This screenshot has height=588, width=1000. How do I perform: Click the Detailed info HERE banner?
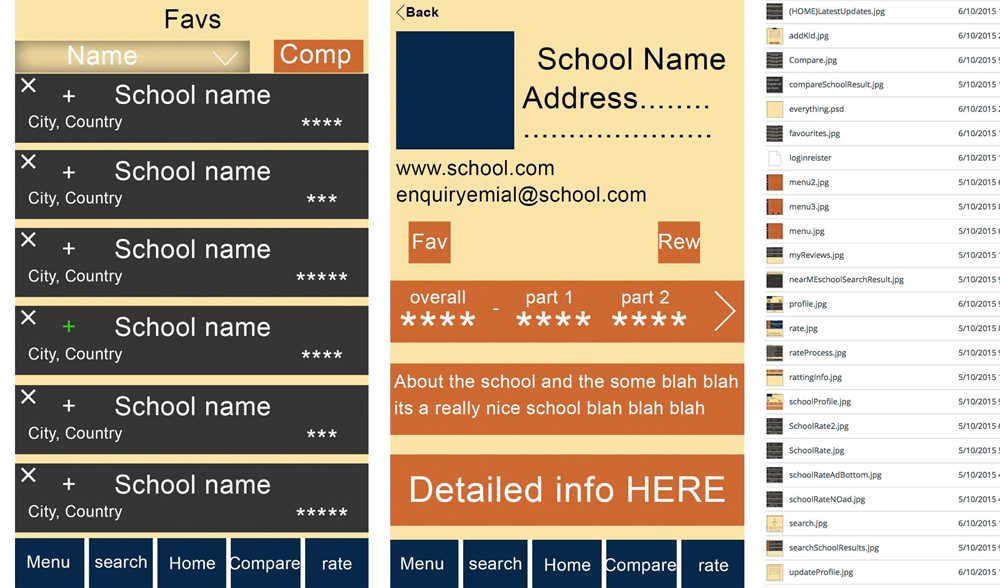click(567, 490)
